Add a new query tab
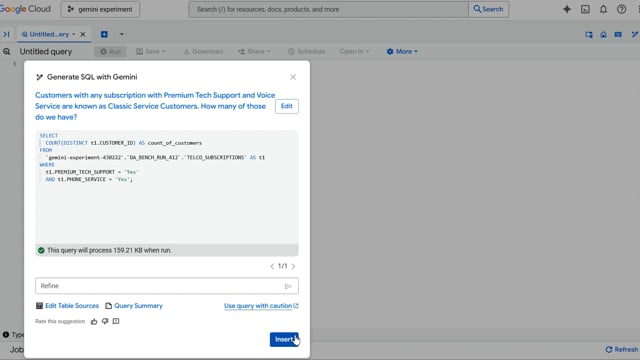The image size is (640, 360). [x=104, y=34]
